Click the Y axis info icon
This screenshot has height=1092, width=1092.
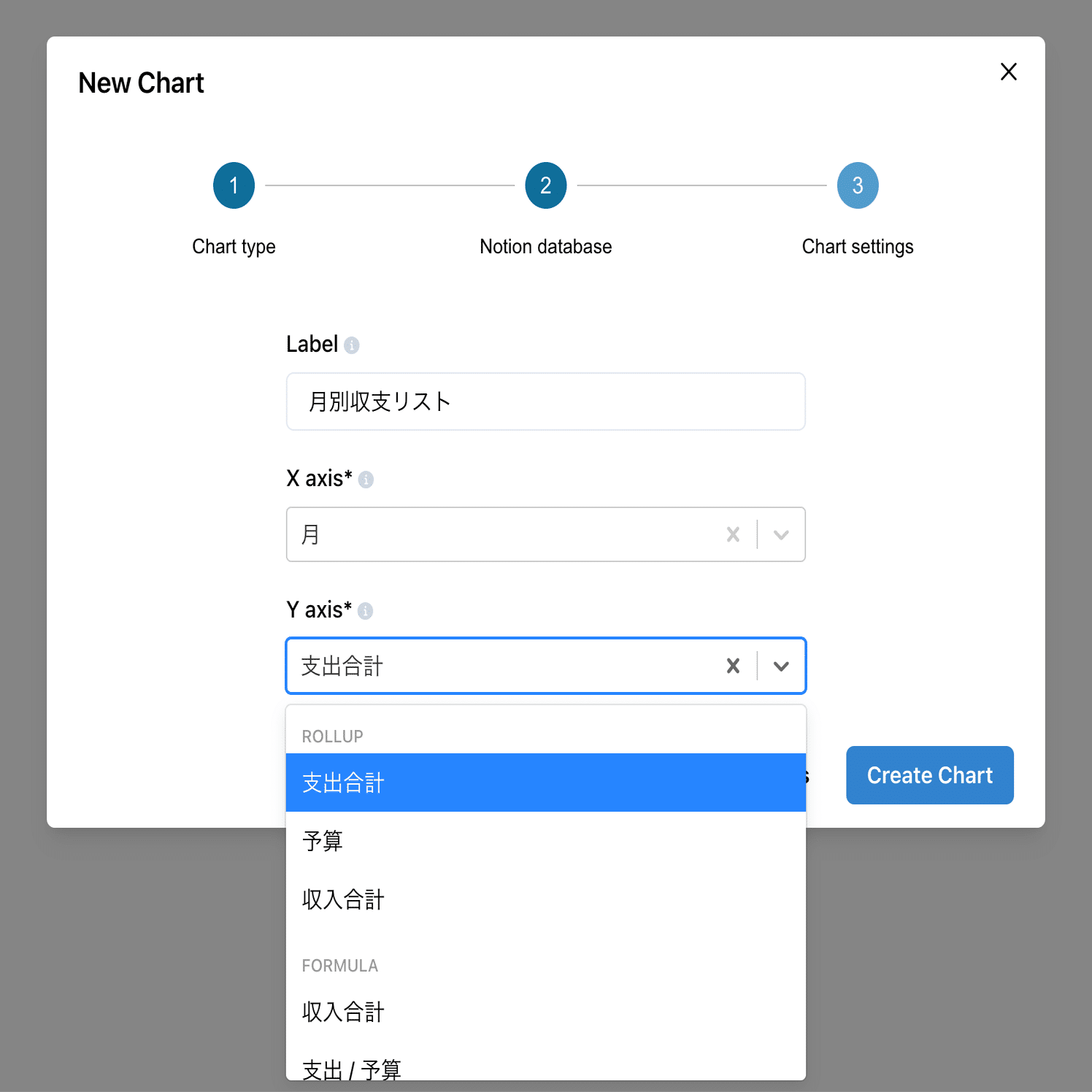coord(366,611)
